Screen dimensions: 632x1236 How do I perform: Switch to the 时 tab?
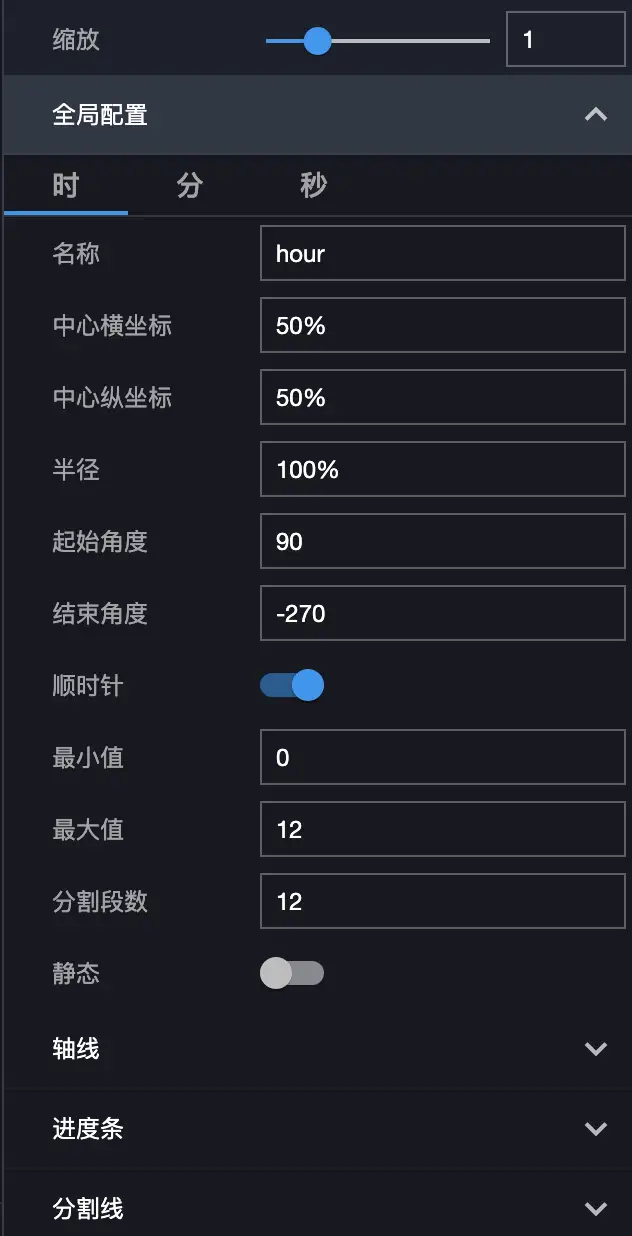[66, 185]
